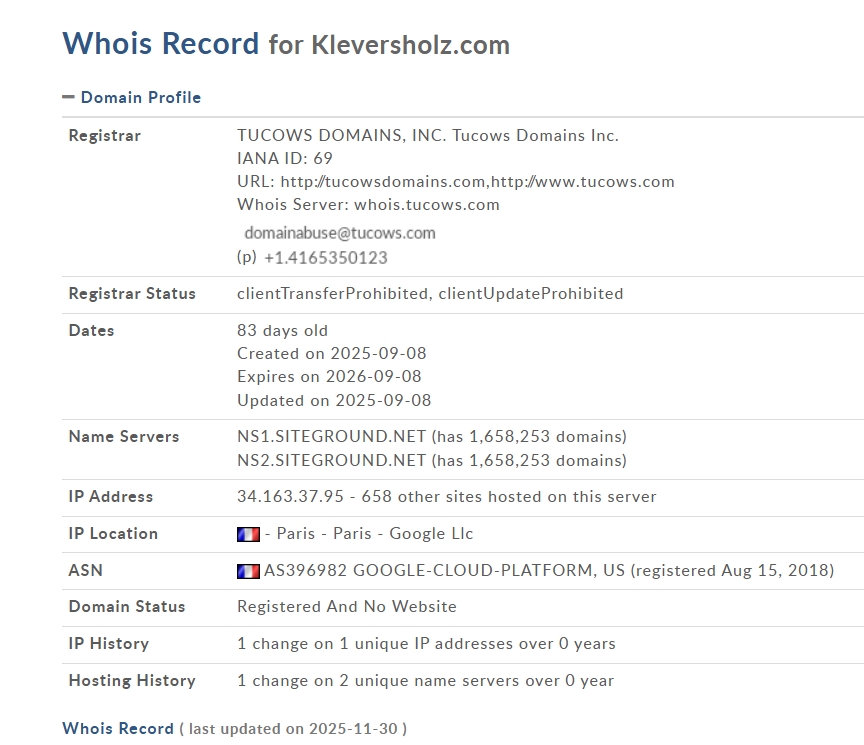Collapse the Domain Profile section
864x745 pixels.
pos(140,97)
